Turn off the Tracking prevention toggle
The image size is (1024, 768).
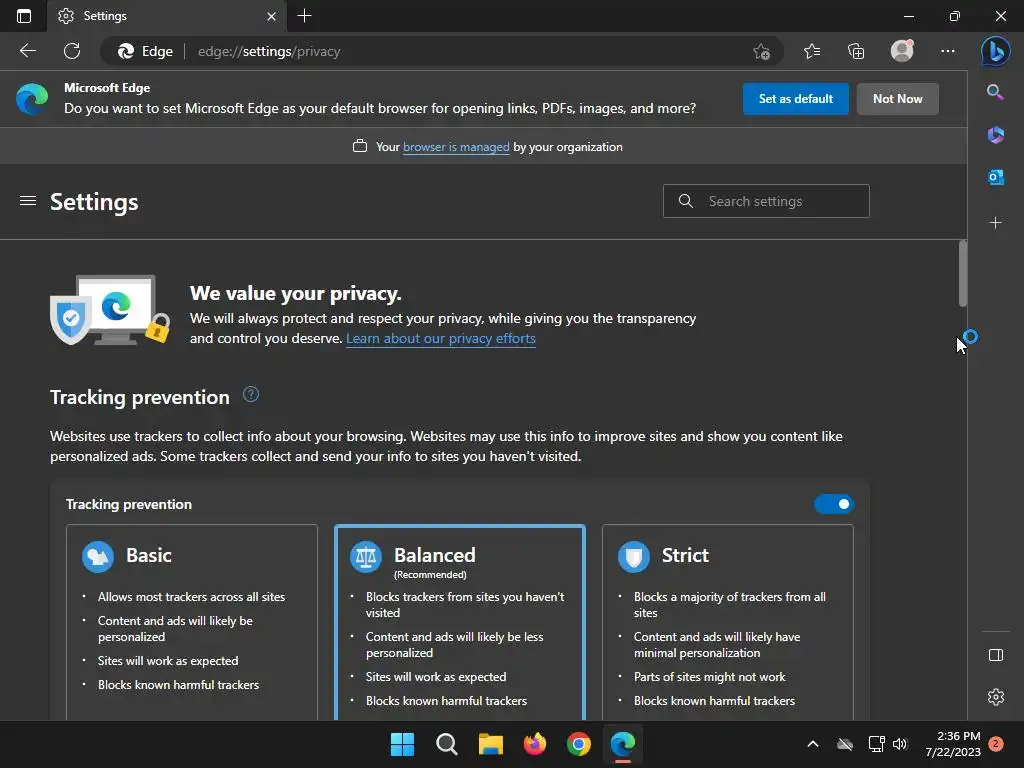tap(833, 504)
